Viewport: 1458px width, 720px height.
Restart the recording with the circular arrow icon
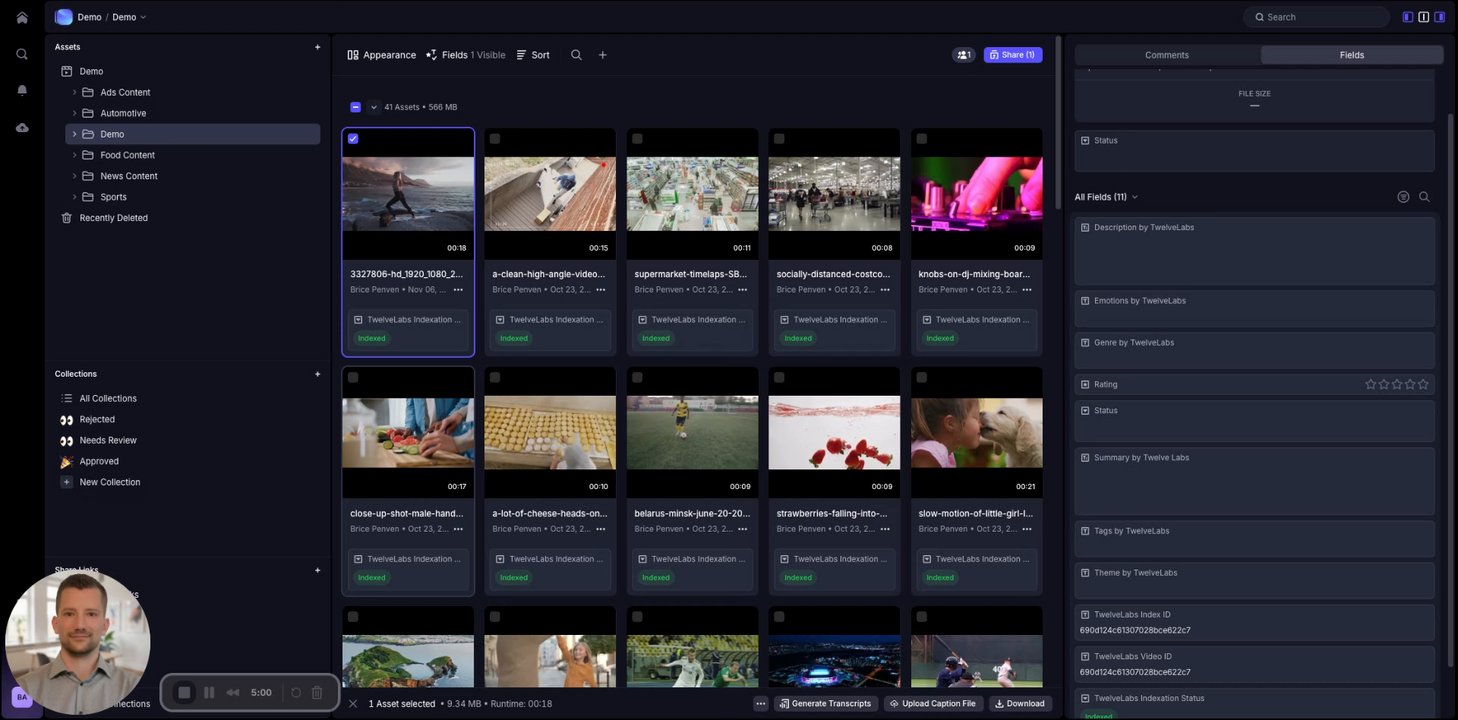296,692
